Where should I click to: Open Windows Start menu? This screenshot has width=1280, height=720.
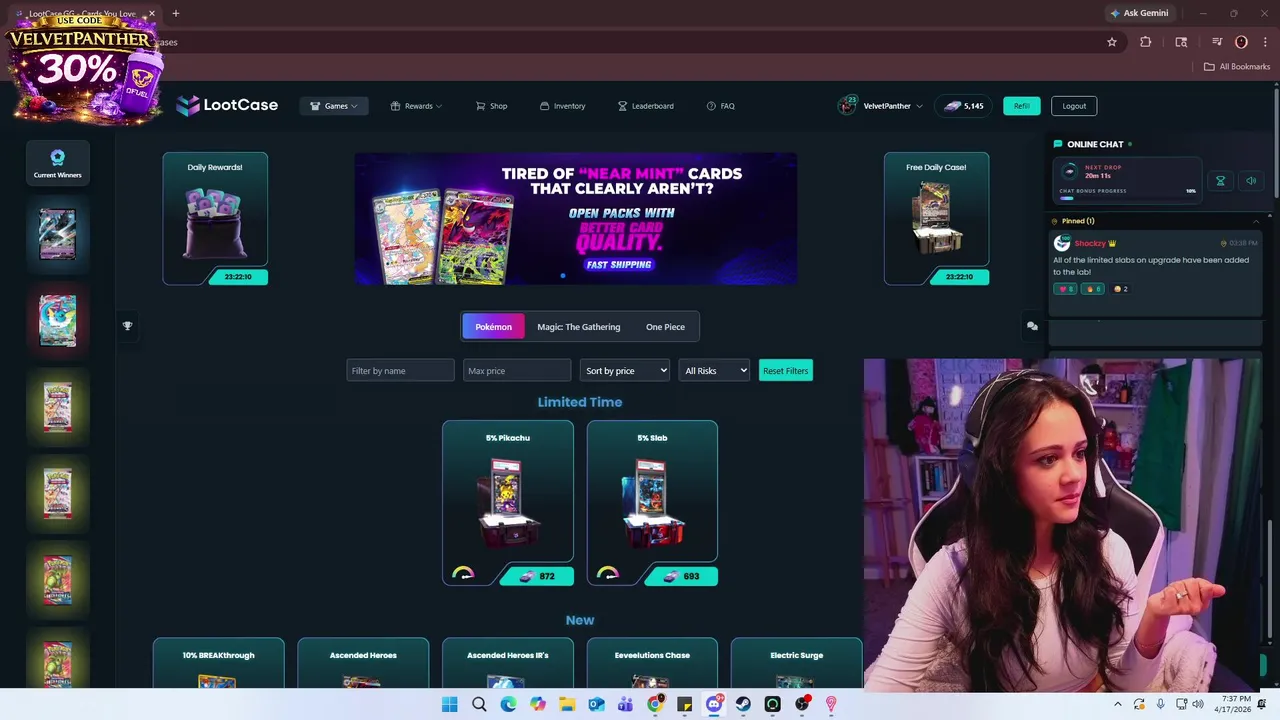[x=450, y=704]
